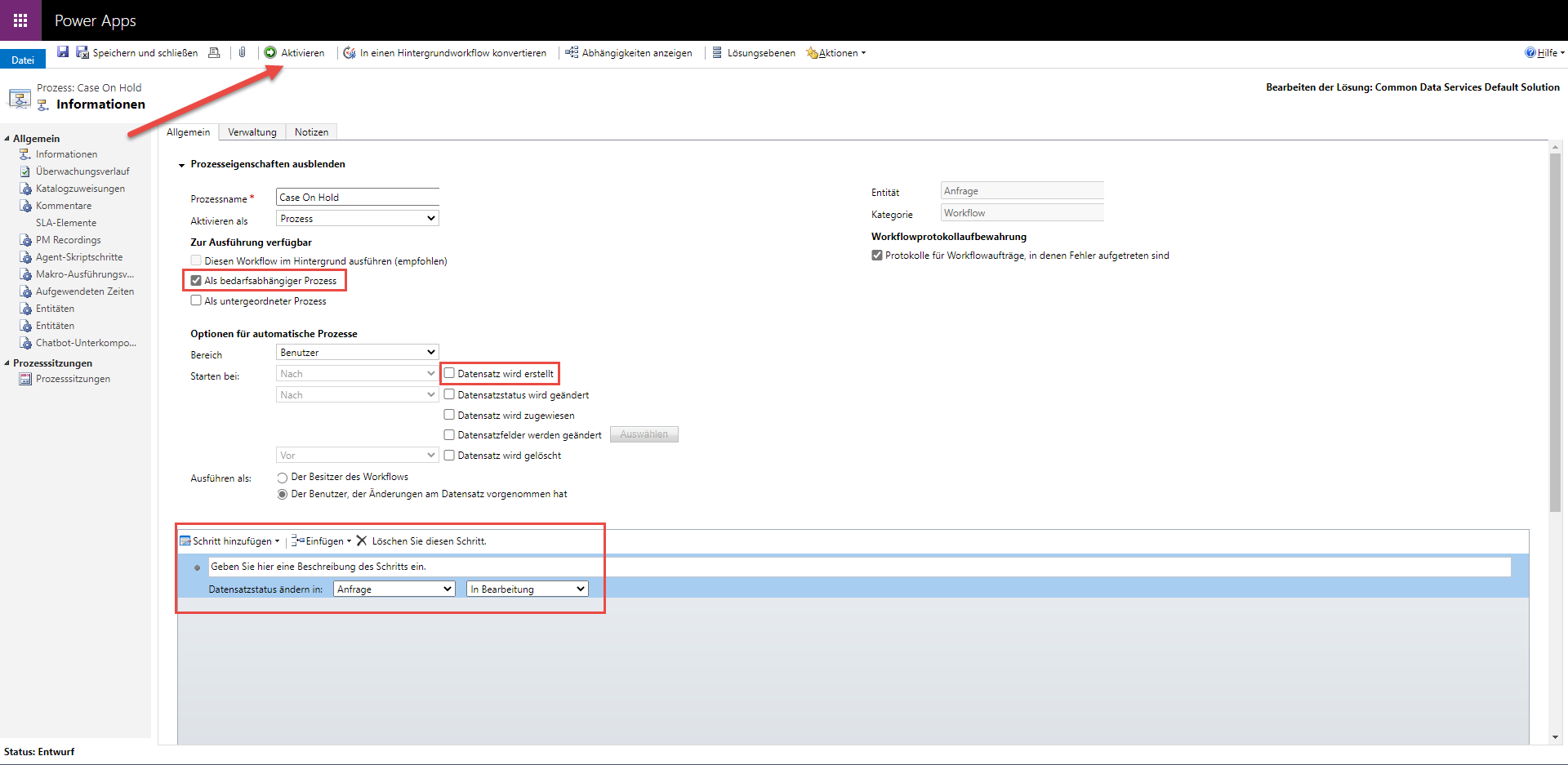Image resolution: width=1568 pixels, height=765 pixels.
Task: Open the Aktivieren als dropdown
Action: [x=358, y=219]
